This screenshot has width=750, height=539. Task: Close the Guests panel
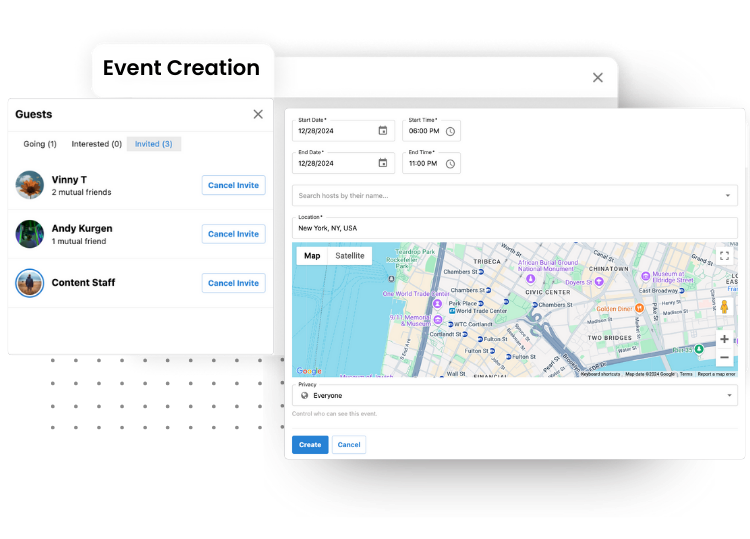[258, 115]
